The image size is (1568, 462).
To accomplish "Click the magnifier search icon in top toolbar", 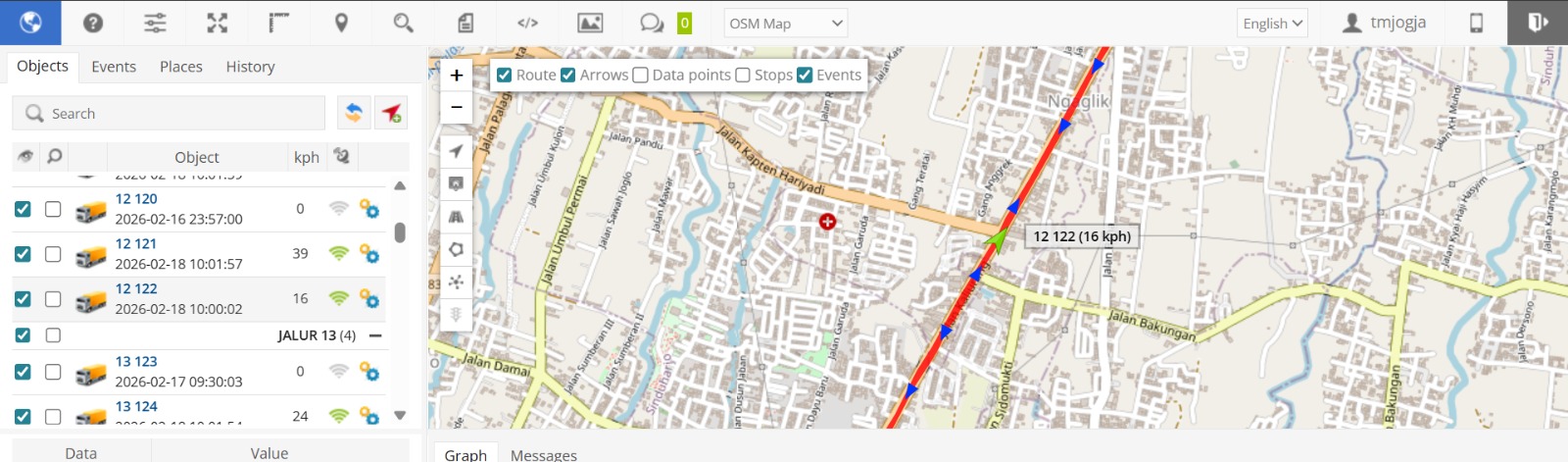I will coord(403,23).
